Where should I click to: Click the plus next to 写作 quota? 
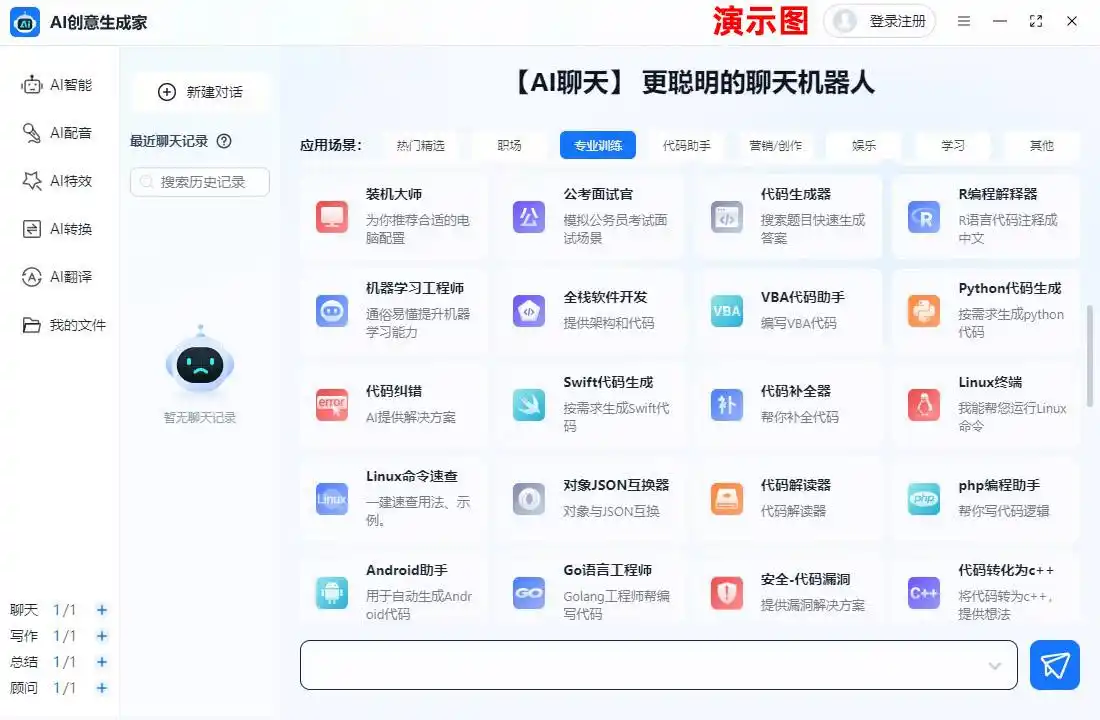coord(102,636)
